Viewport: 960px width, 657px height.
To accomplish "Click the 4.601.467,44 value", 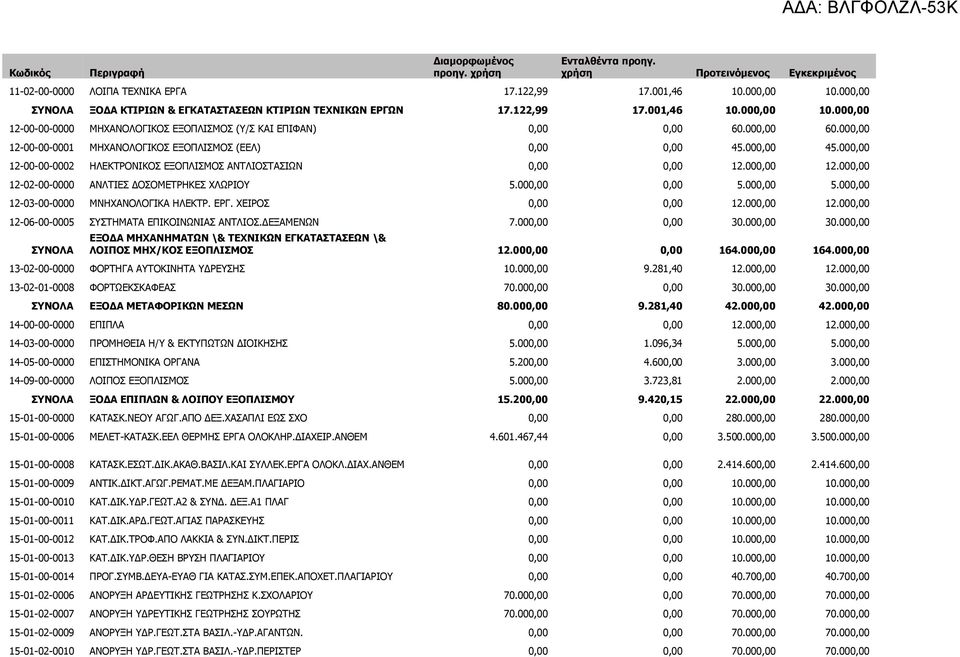I will point(519,437).
